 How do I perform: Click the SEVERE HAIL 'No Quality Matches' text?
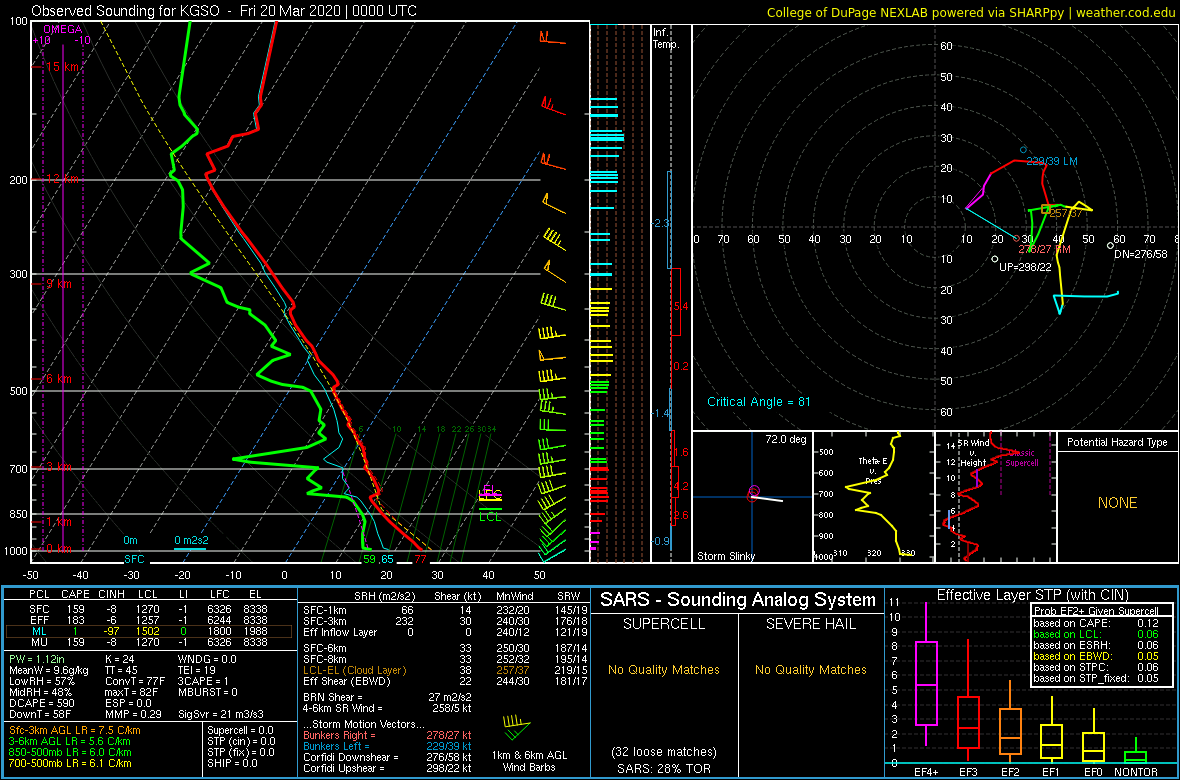[810, 669]
